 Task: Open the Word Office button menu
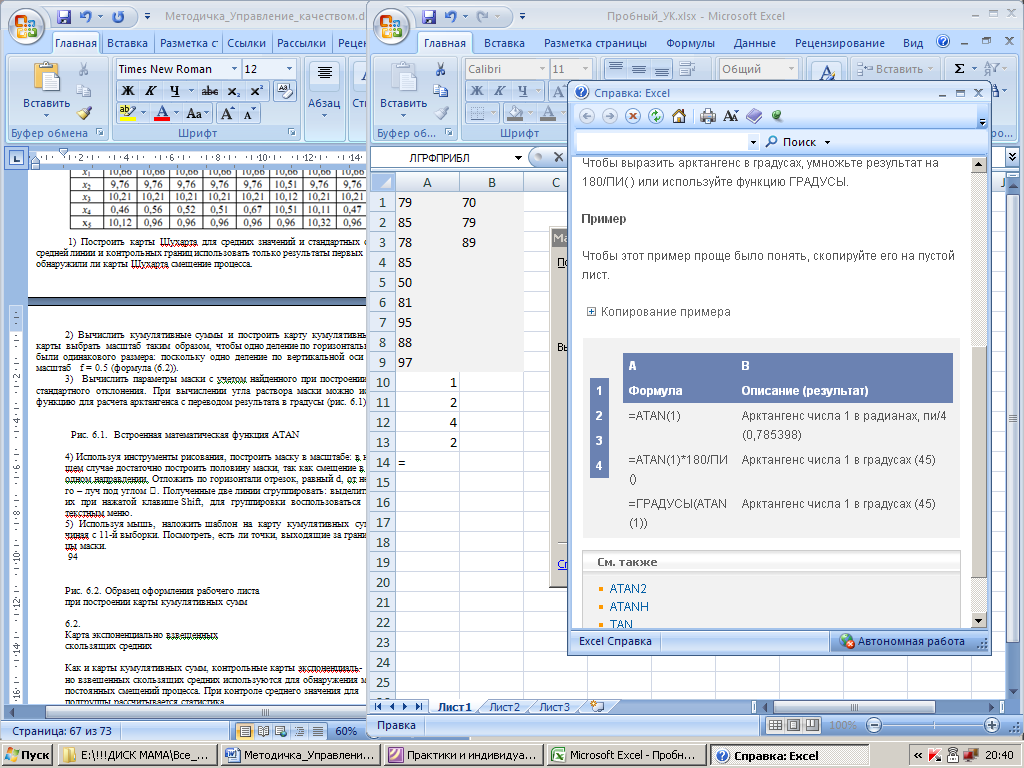coord(25,26)
